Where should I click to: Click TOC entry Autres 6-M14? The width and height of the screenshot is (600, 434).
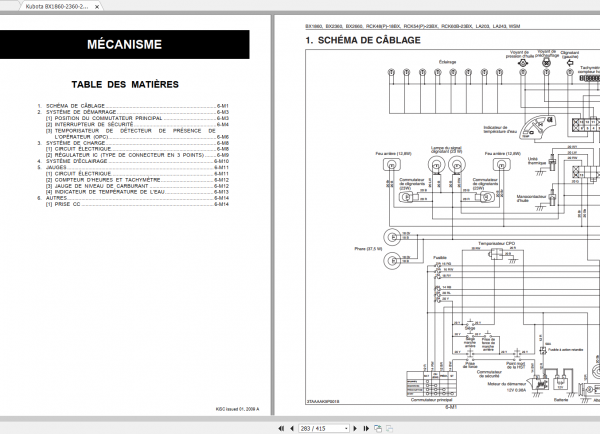(133, 198)
